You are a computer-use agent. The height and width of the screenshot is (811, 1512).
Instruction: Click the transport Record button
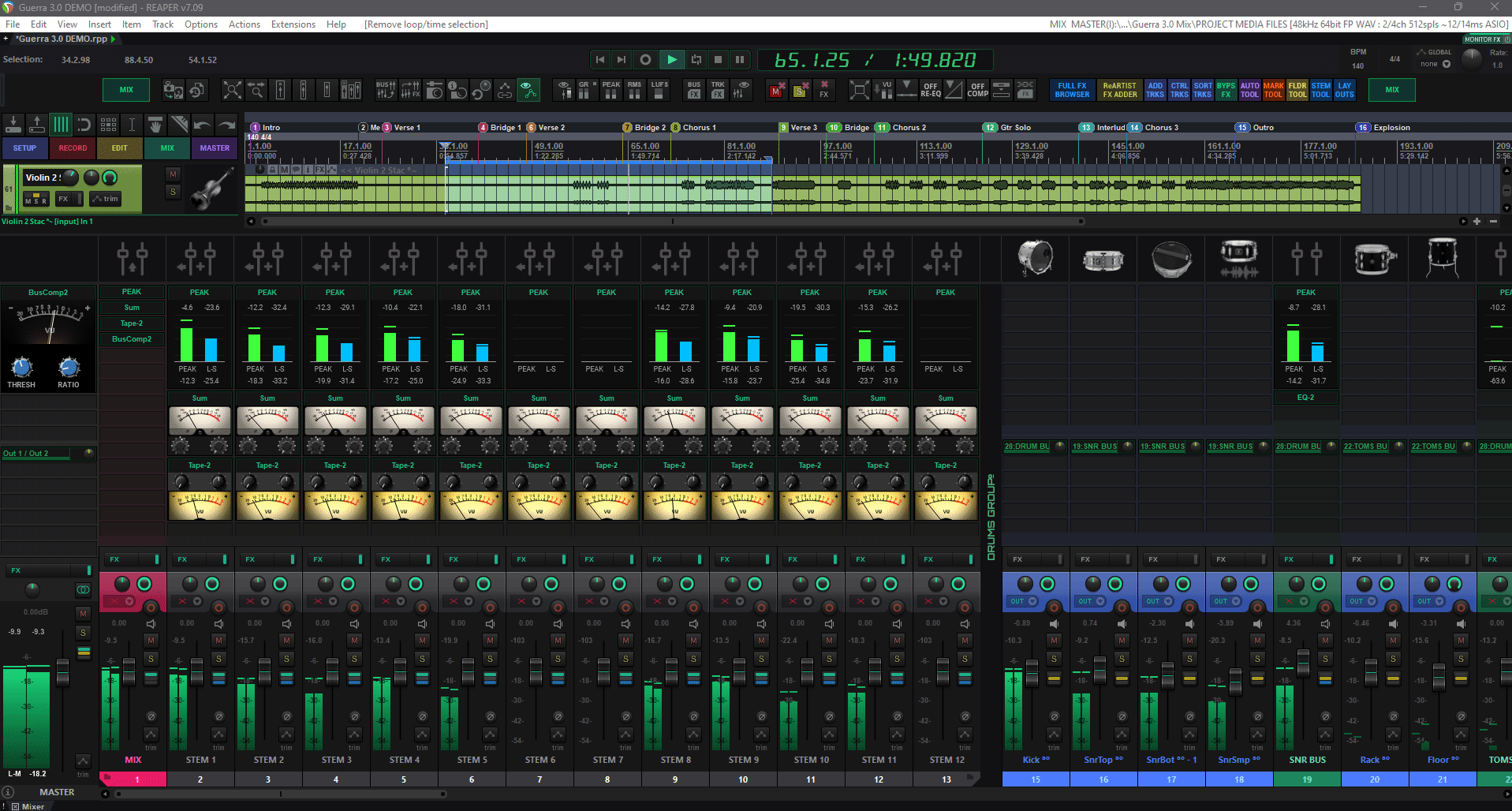(x=645, y=59)
